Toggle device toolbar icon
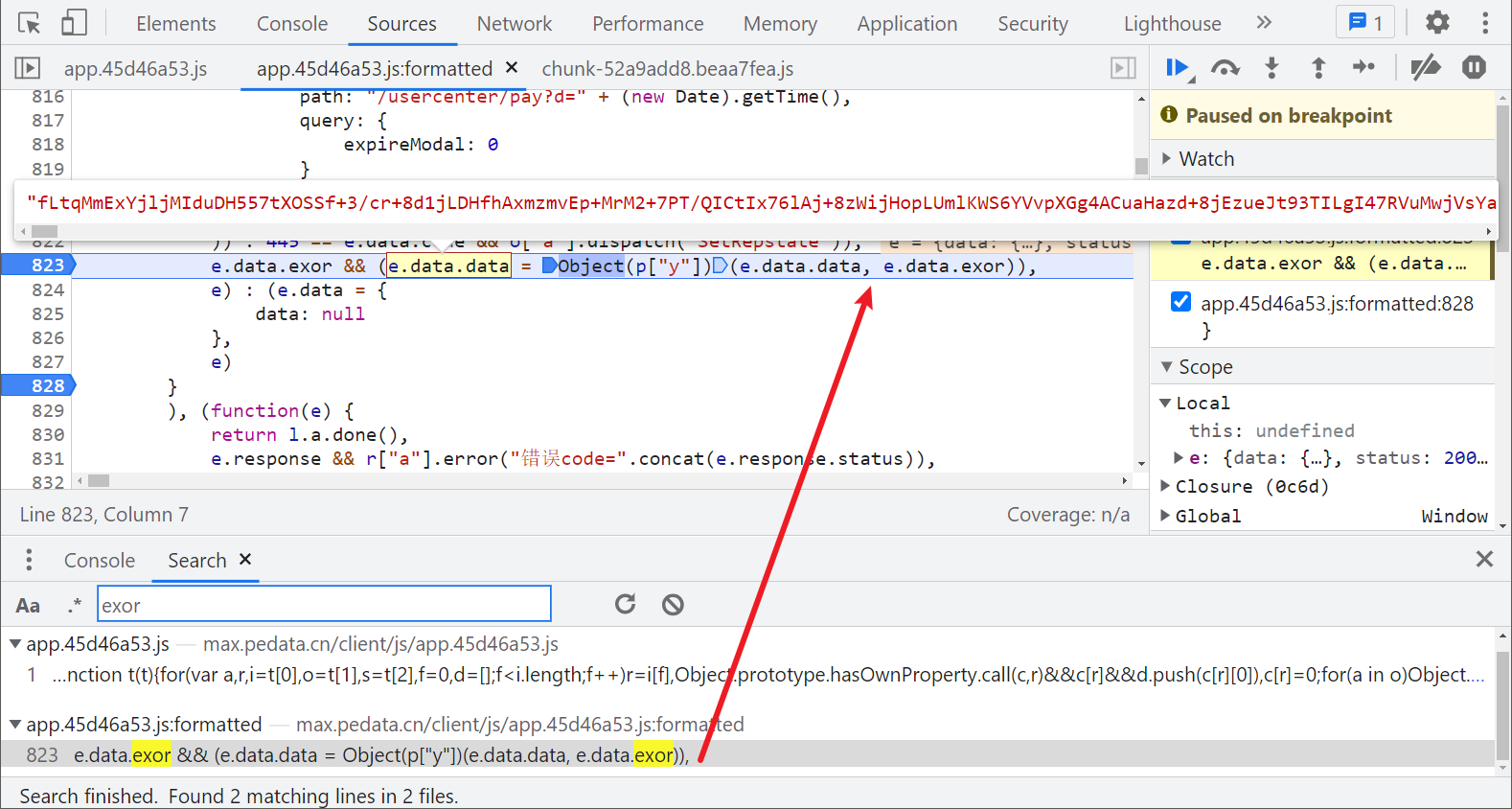The width and height of the screenshot is (1512, 809). 74,23
